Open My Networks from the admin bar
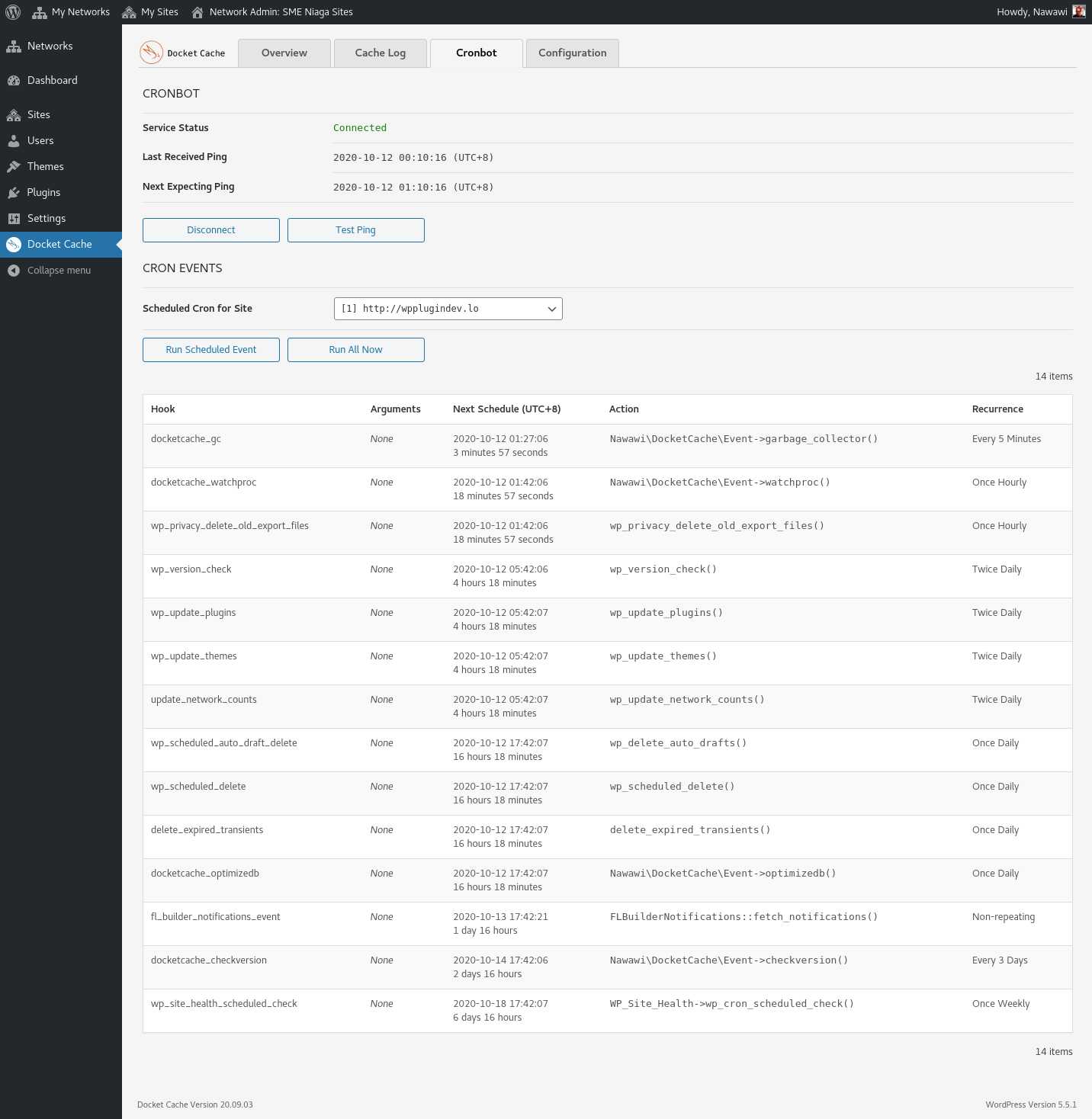 pos(71,11)
